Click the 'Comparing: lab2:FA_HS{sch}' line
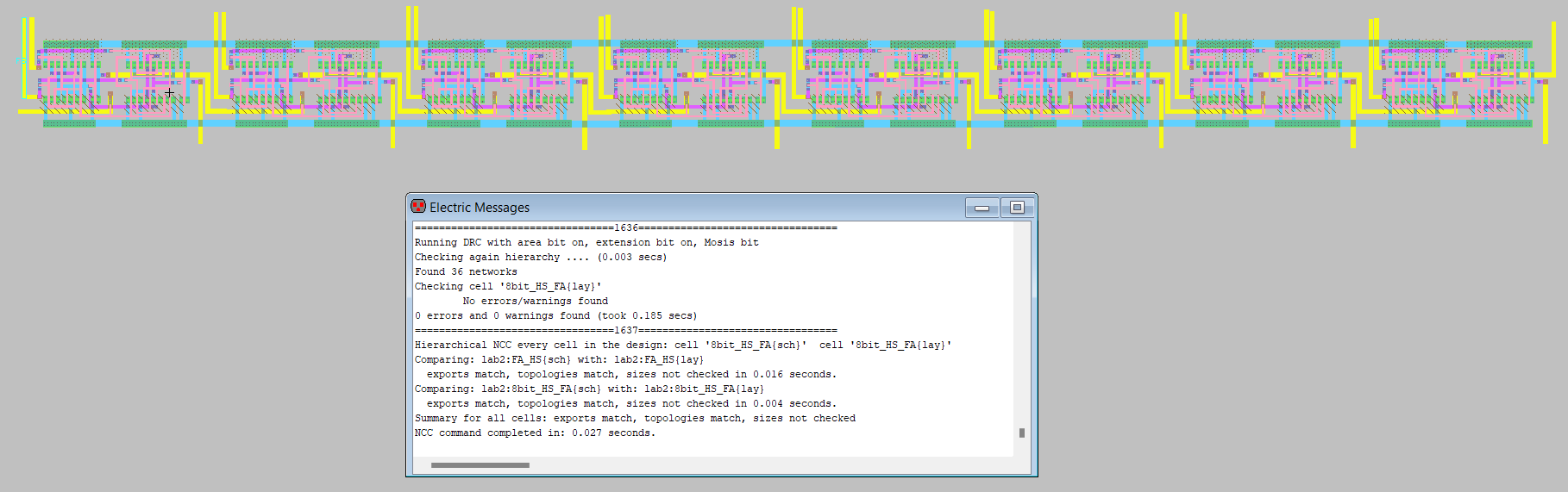This screenshot has width=1568, height=492. (559, 360)
